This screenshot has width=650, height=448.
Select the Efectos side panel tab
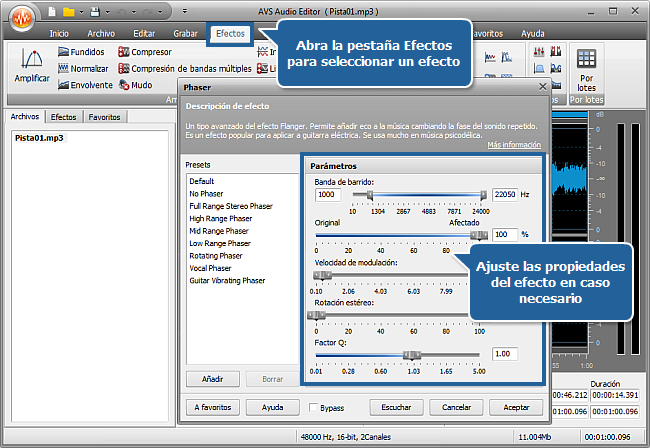[x=63, y=117]
